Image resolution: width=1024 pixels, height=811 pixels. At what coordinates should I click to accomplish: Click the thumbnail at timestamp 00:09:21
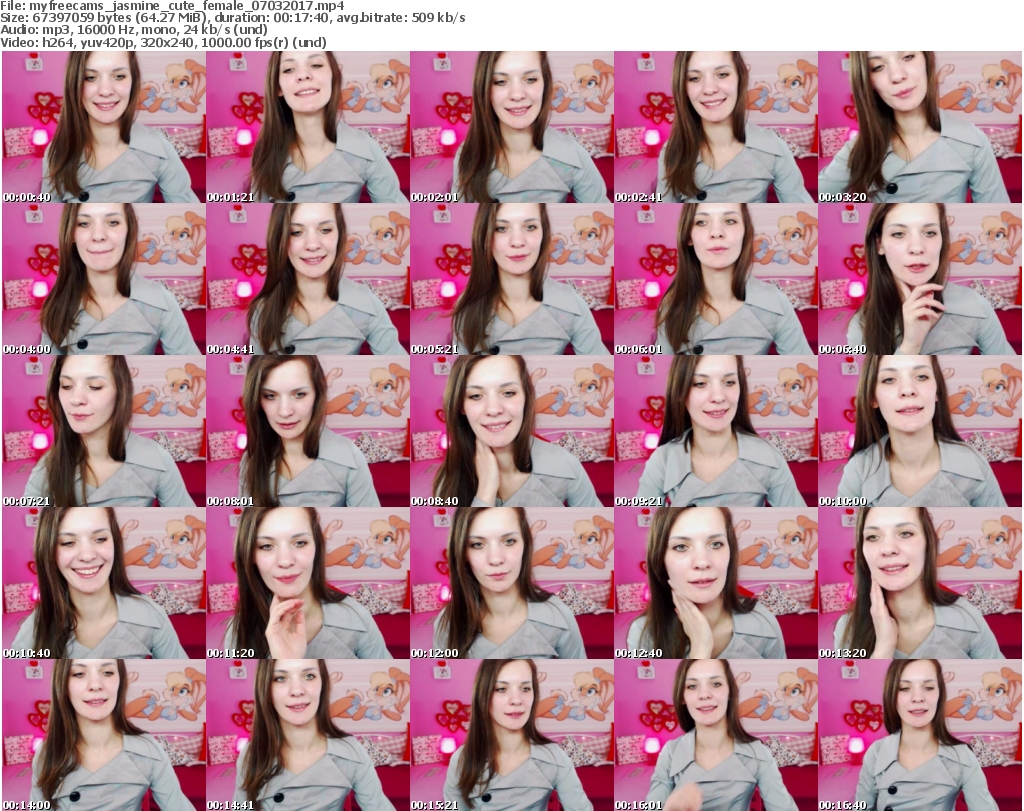pos(716,431)
